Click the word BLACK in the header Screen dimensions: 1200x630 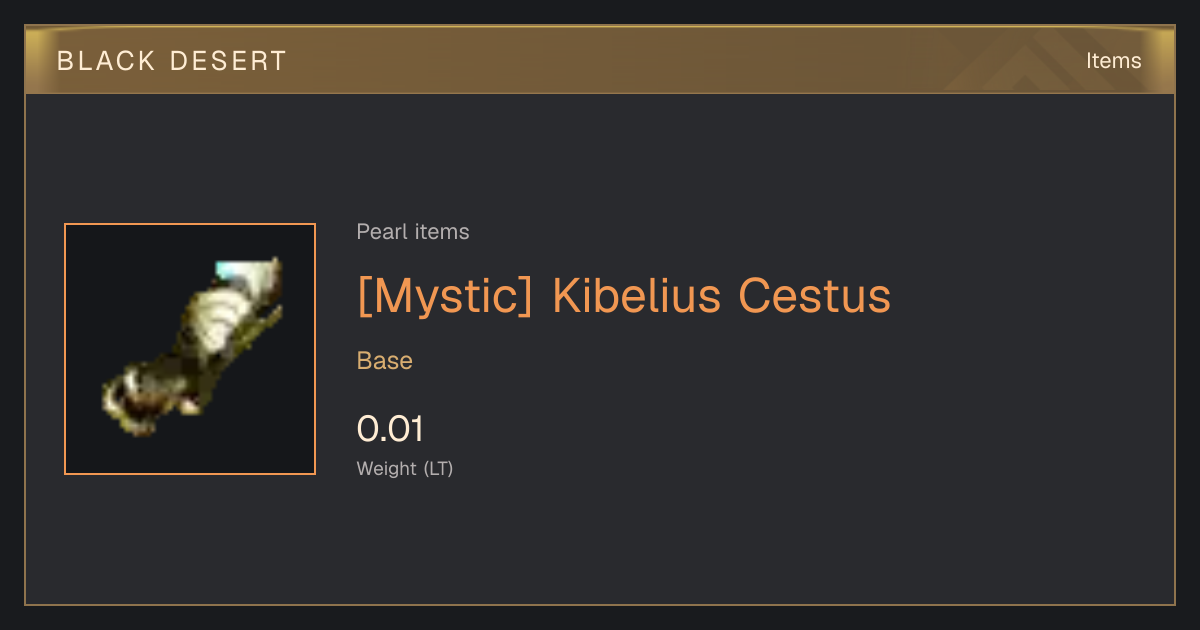pos(107,61)
